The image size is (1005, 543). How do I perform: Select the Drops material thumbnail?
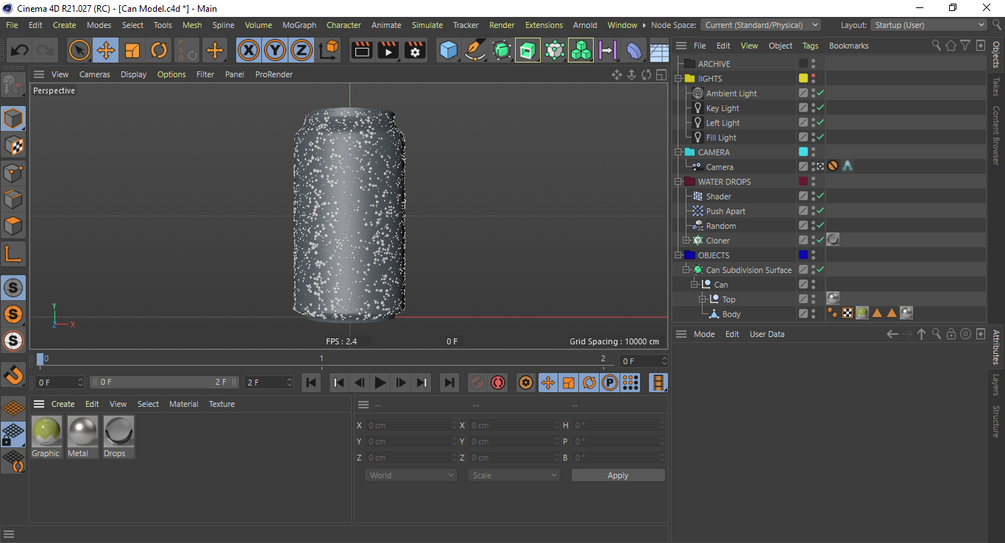point(118,432)
